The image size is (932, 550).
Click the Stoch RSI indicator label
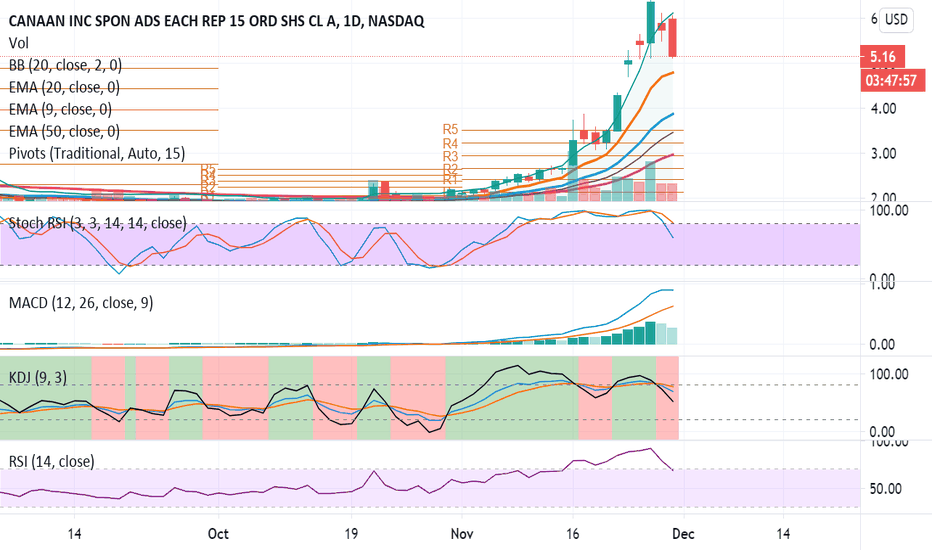point(97,223)
